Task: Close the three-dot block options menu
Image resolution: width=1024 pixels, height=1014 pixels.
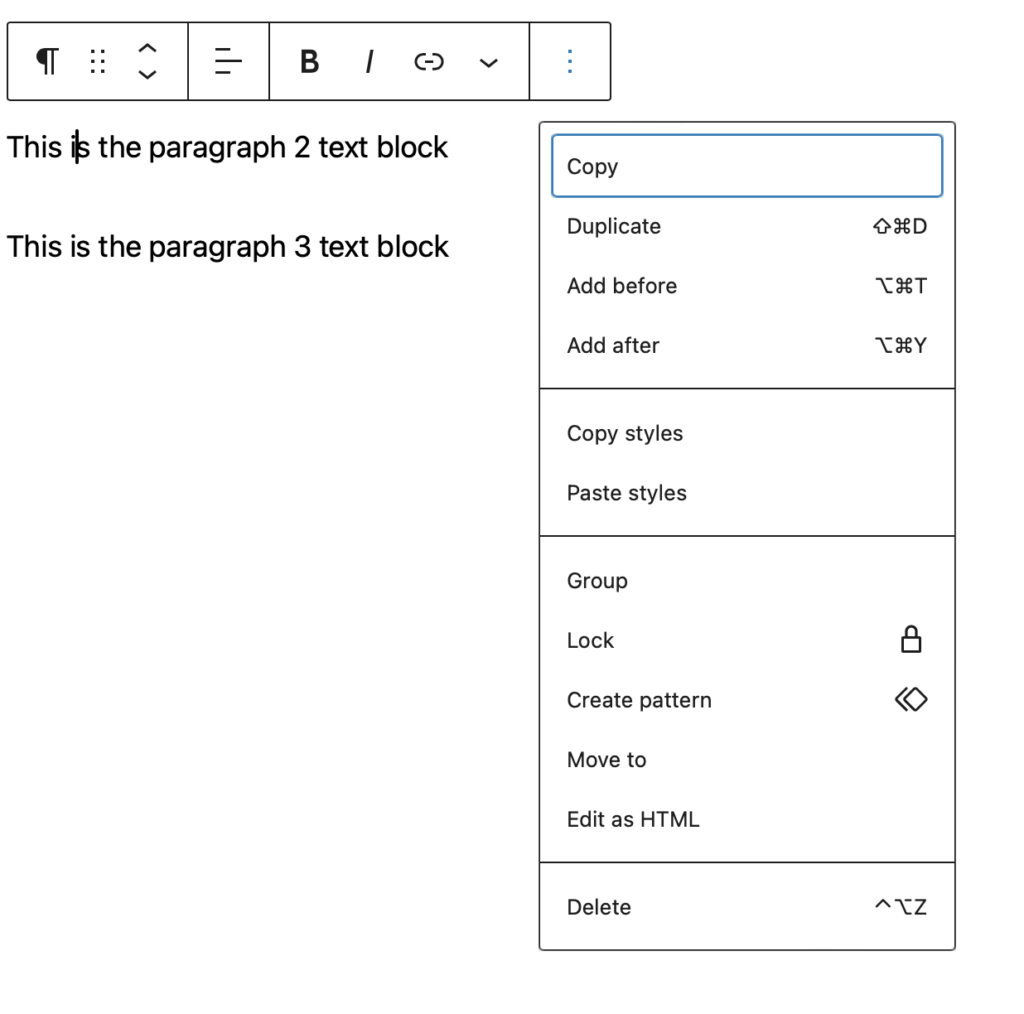Action: (569, 62)
